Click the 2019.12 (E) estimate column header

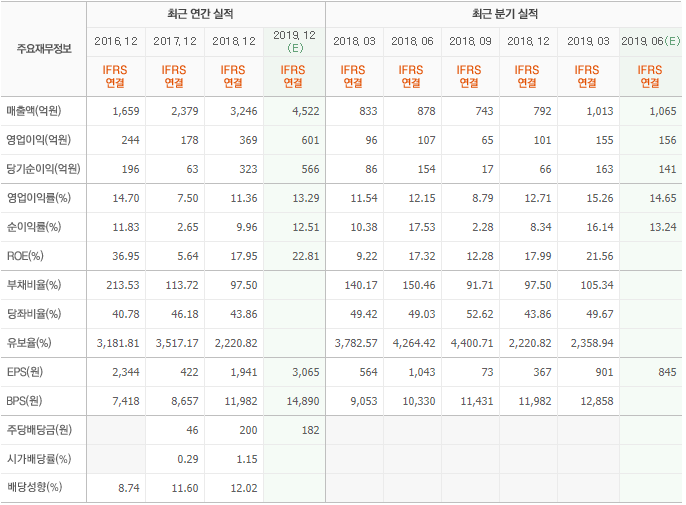point(294,42)
